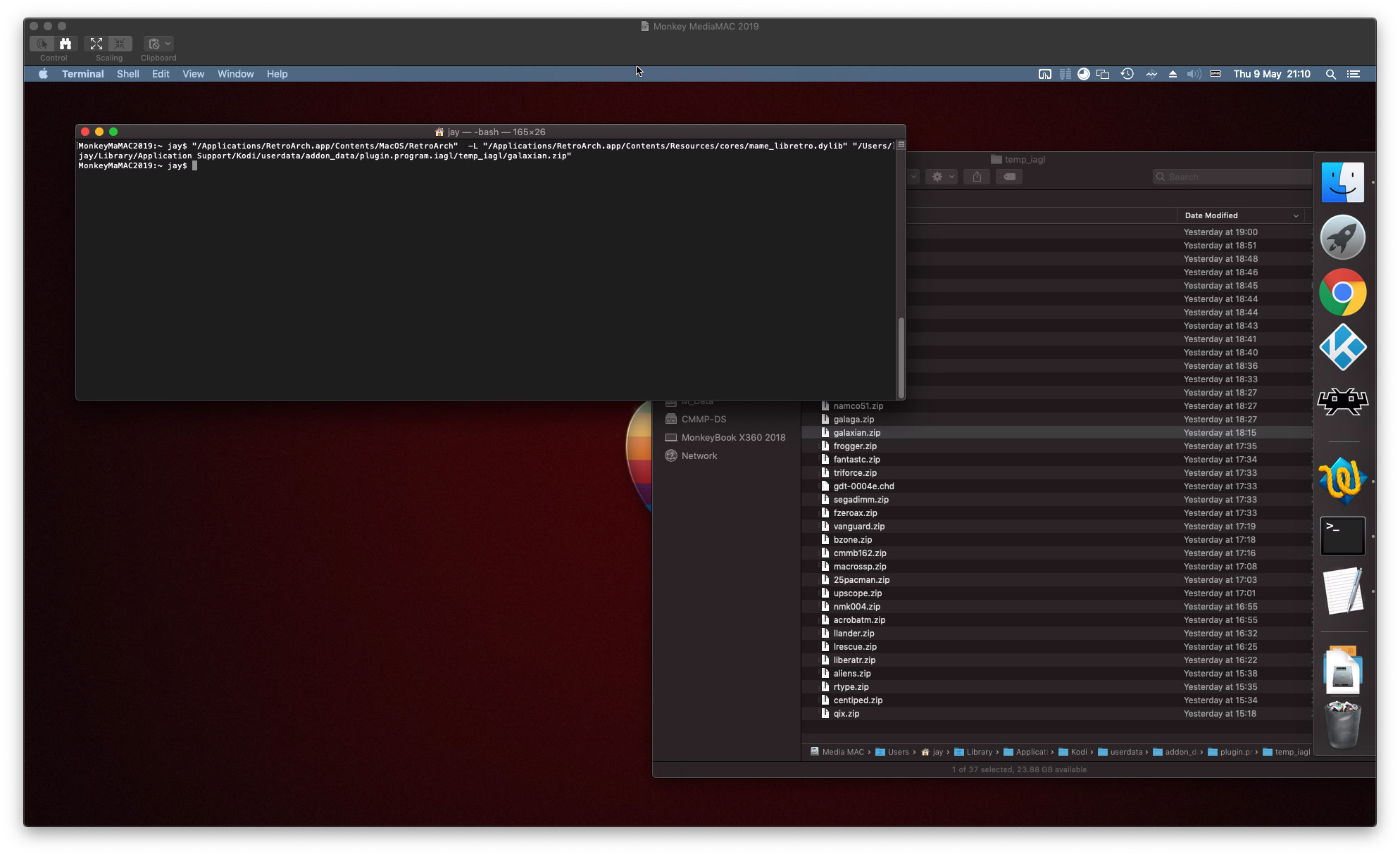This screenshot has height=856, width=1400.
Task: Toggle the volume menu in the menu bar
Action: click(x=1194, y=74)
